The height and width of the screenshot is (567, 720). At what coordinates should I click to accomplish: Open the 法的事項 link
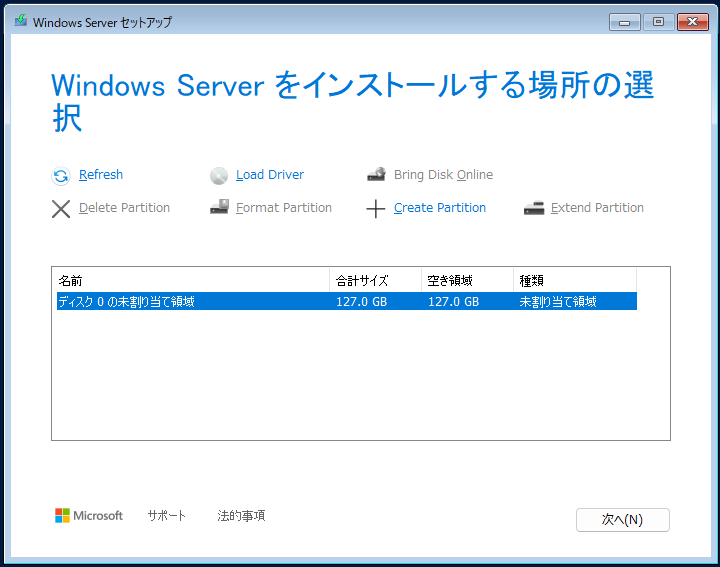[x=241, y=516]
